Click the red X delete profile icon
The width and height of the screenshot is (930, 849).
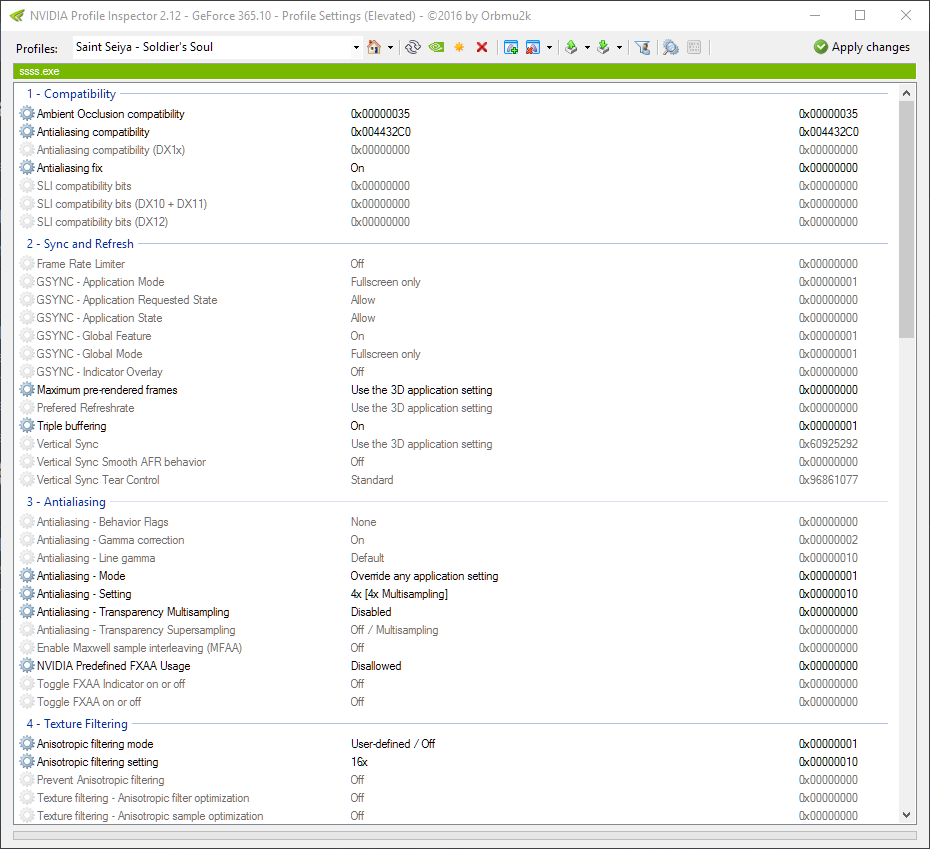pos(482,47)
